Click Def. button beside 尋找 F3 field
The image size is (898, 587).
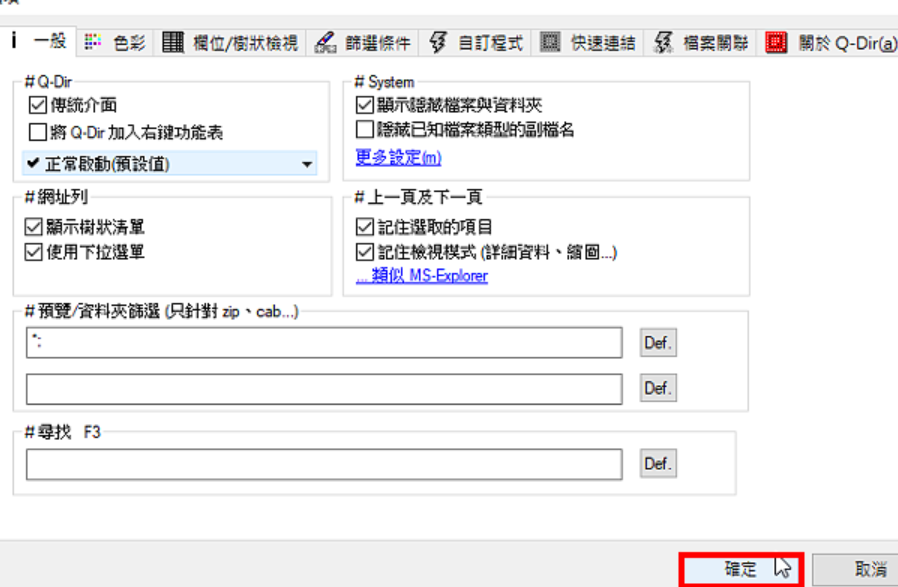[x=658, y=463]
